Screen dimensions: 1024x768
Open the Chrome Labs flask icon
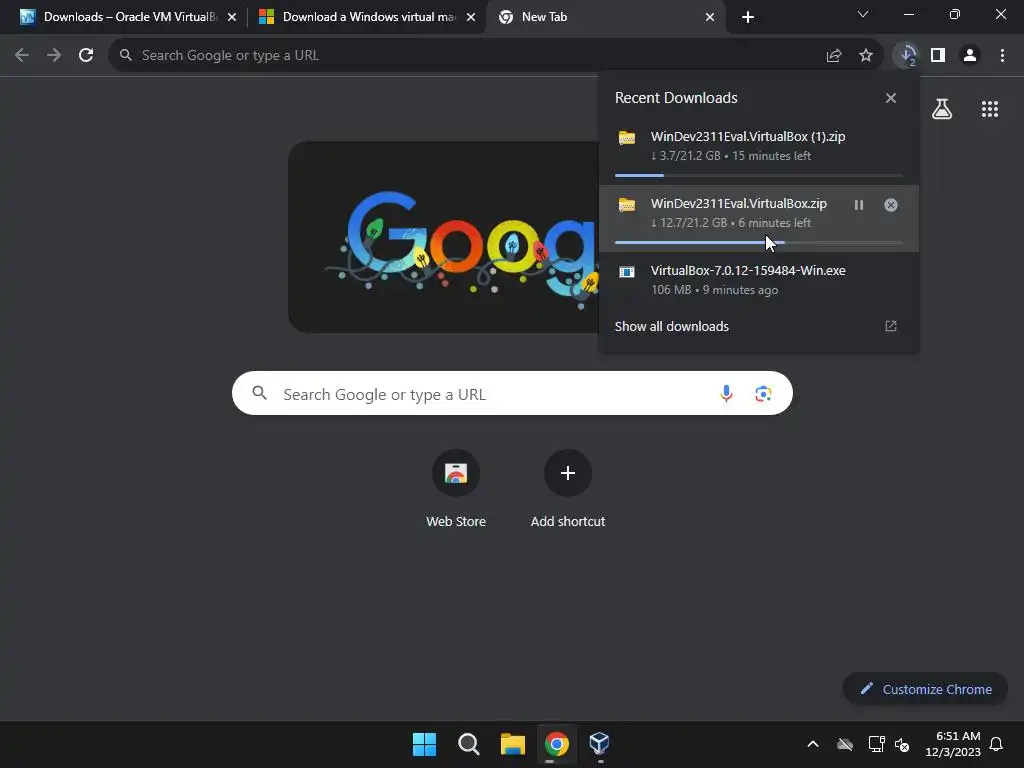point(942,109)
